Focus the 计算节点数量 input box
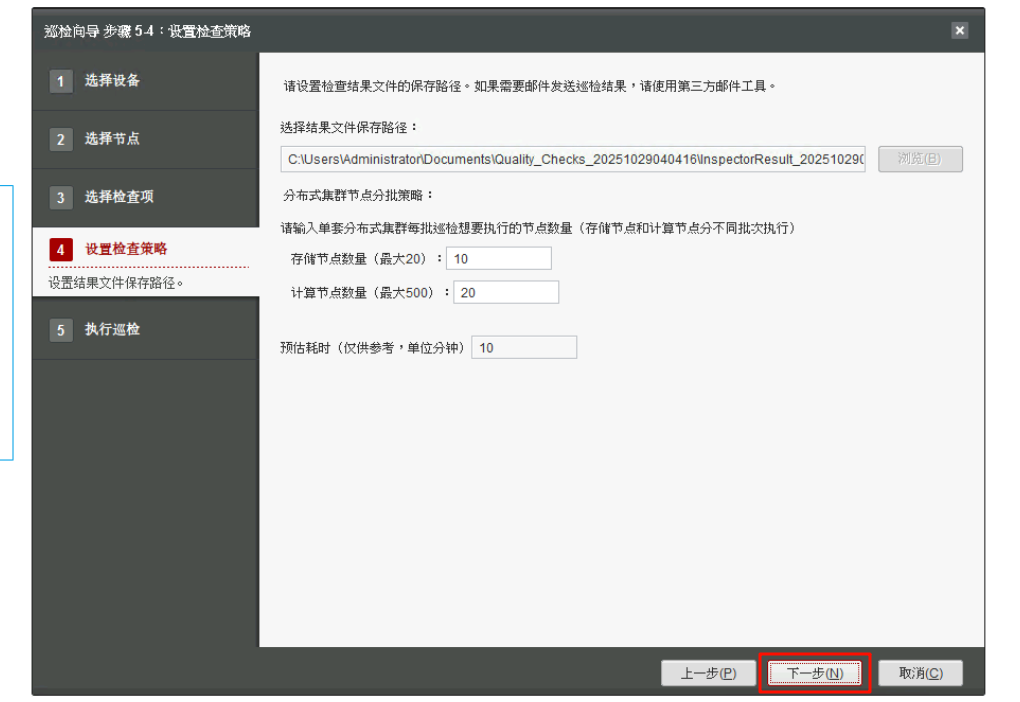The image size is (1020, 702). 505,292
